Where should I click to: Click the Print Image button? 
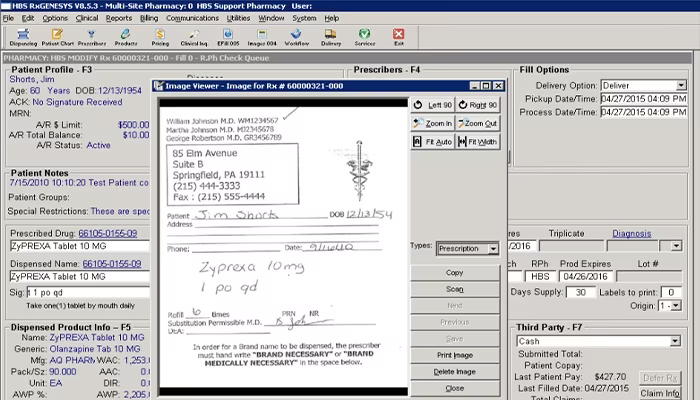(x=454, y=355)
